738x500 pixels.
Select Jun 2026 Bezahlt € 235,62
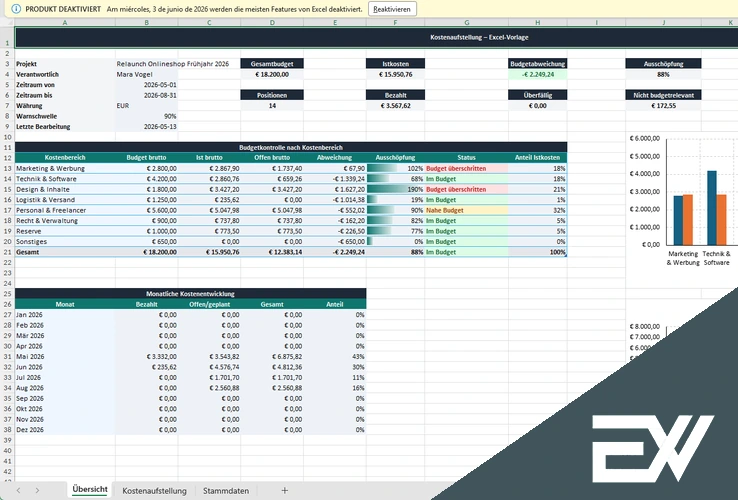tap(146, 367)
